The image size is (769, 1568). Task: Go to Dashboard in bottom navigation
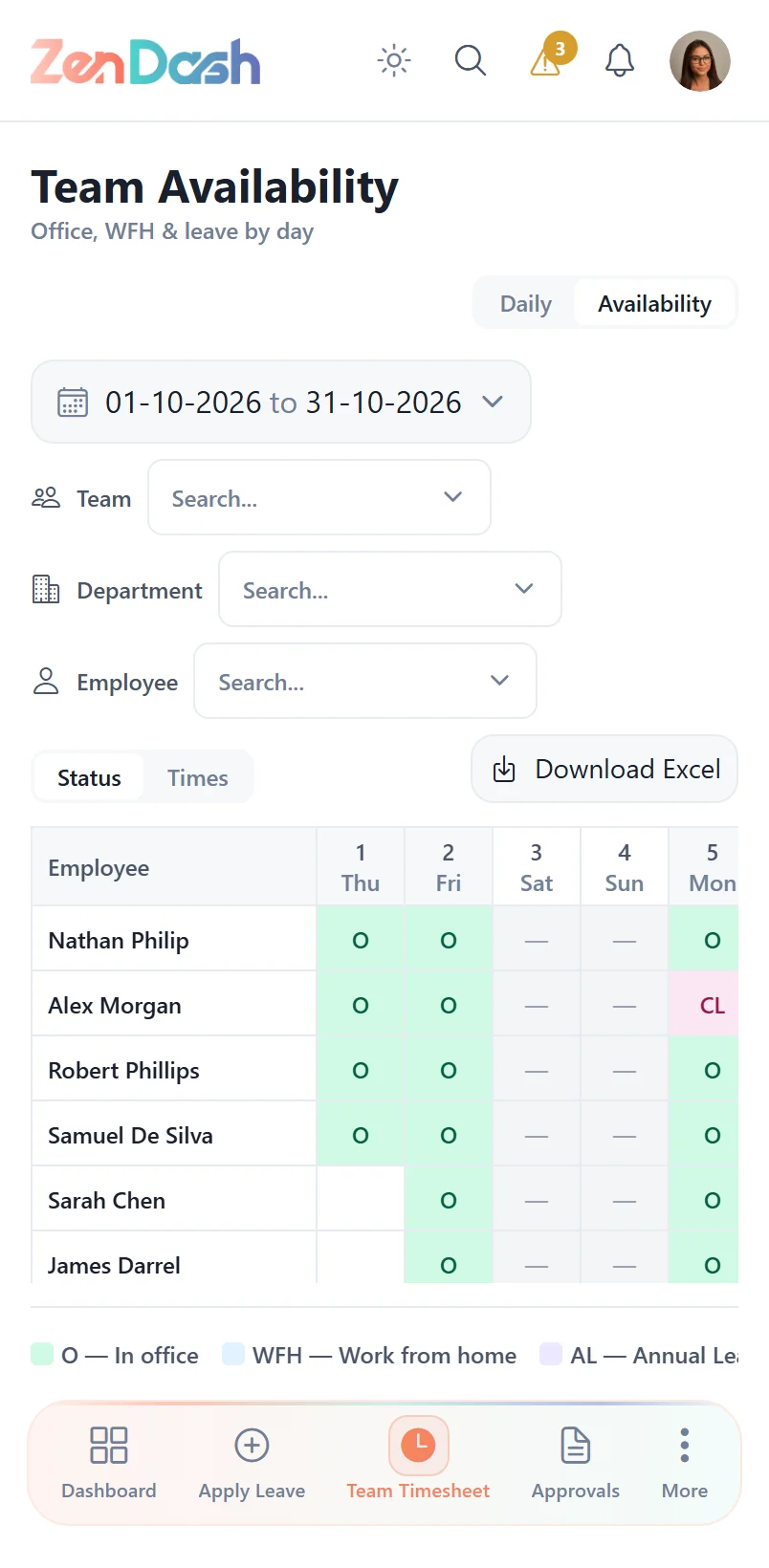[109, 1463]
